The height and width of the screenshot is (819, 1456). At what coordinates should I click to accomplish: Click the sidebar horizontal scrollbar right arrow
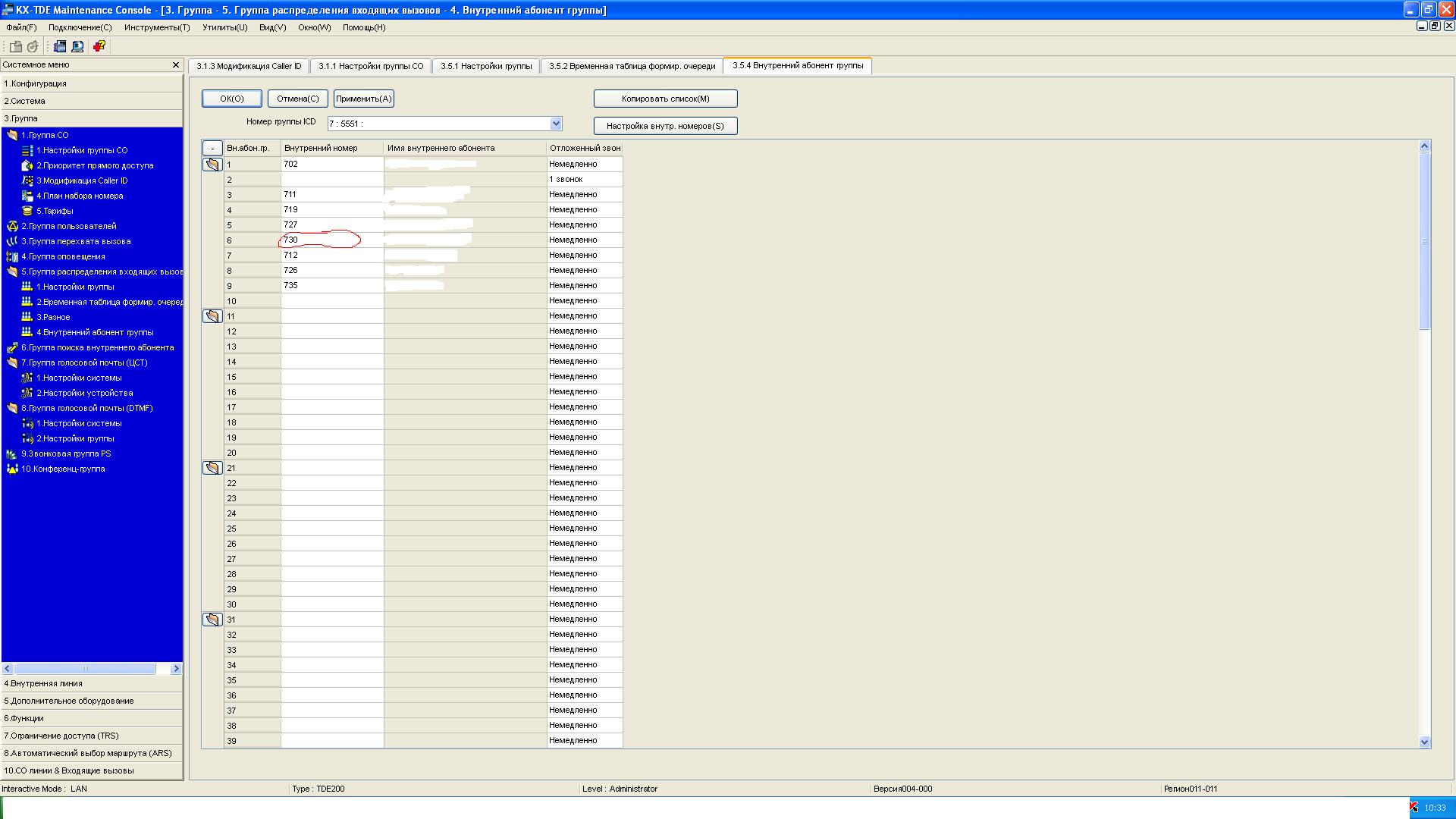(176, 669)
